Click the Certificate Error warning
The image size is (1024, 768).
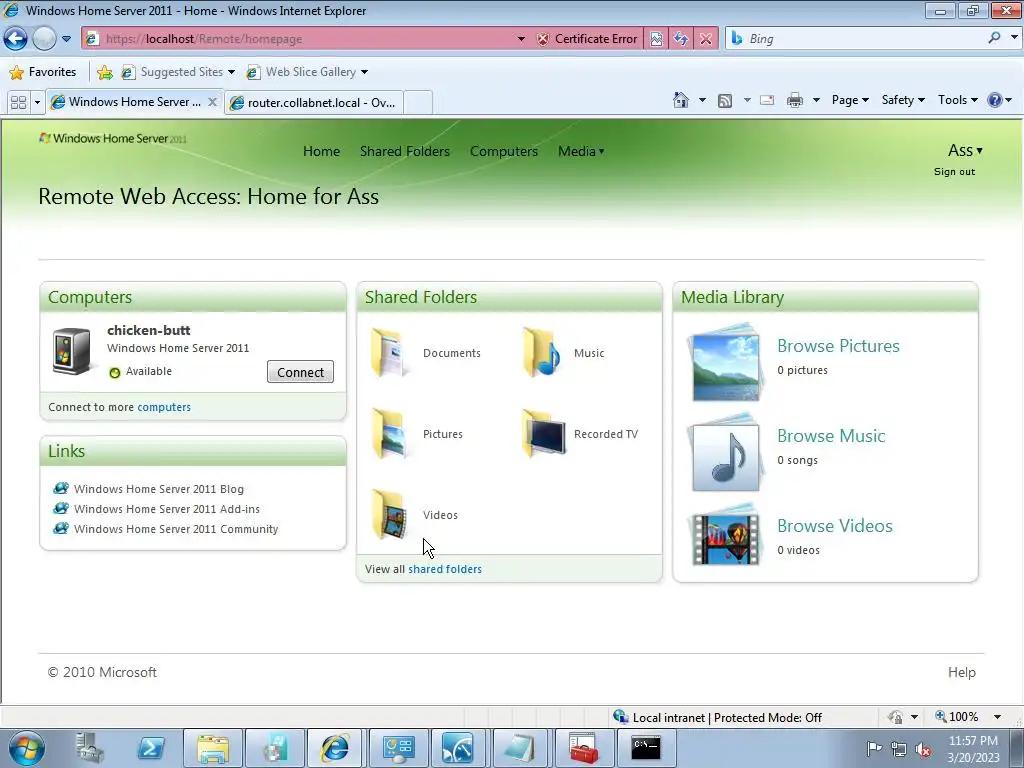click(587, 39)
